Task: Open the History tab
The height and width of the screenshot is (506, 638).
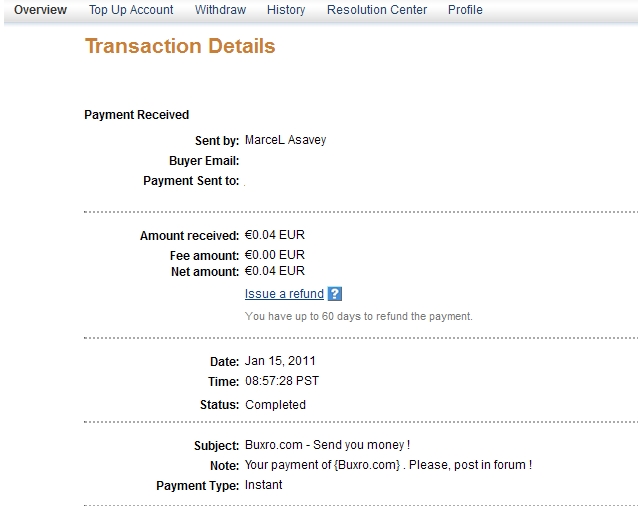Action: (x=286, y=10)
